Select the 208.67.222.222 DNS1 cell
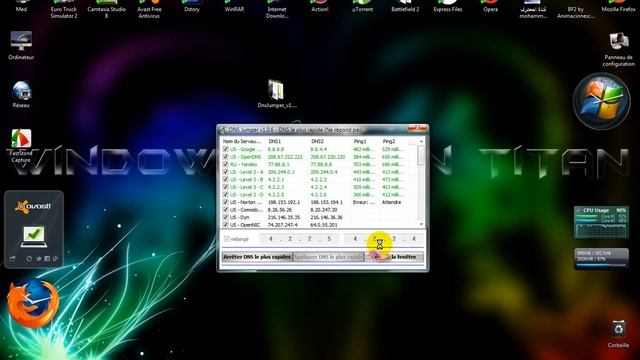This screenshot has height=360, width=640. (x=285, y=157)
